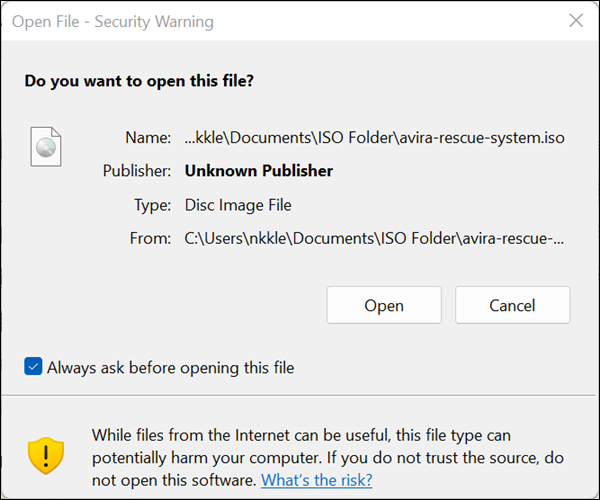Click the yellow warning shield icon

coord(46,456)
